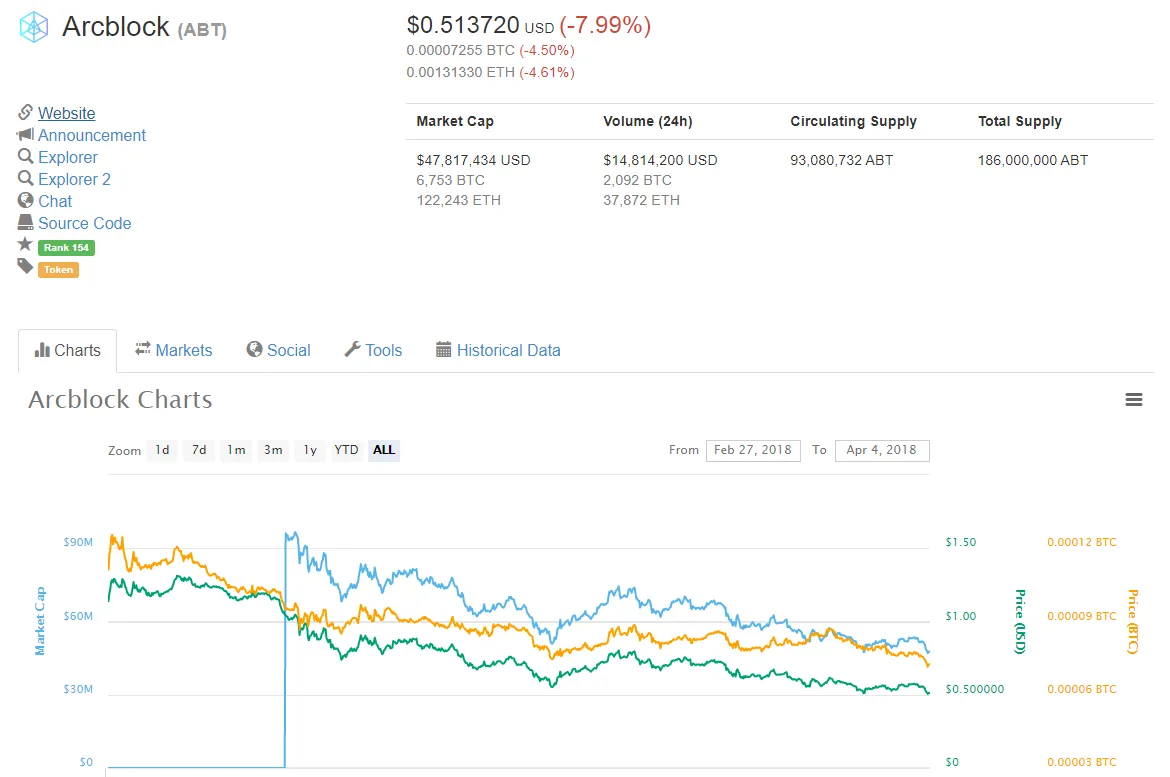Click the drive icon beside Source Code
This screenshot has width=1170, height=777.
[x=25, y=222]
